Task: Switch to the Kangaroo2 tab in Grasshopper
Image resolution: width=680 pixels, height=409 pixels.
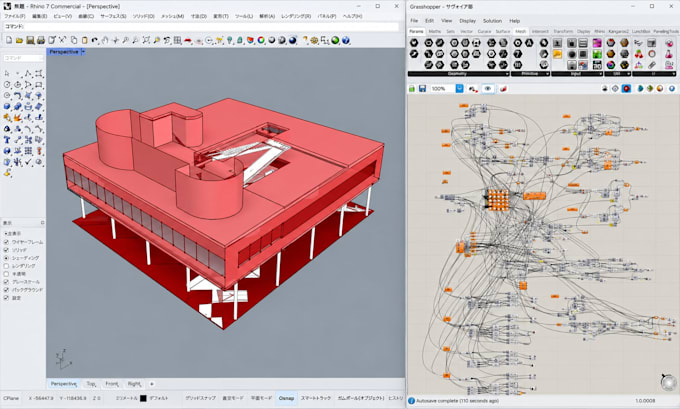Action: [618, 31]
